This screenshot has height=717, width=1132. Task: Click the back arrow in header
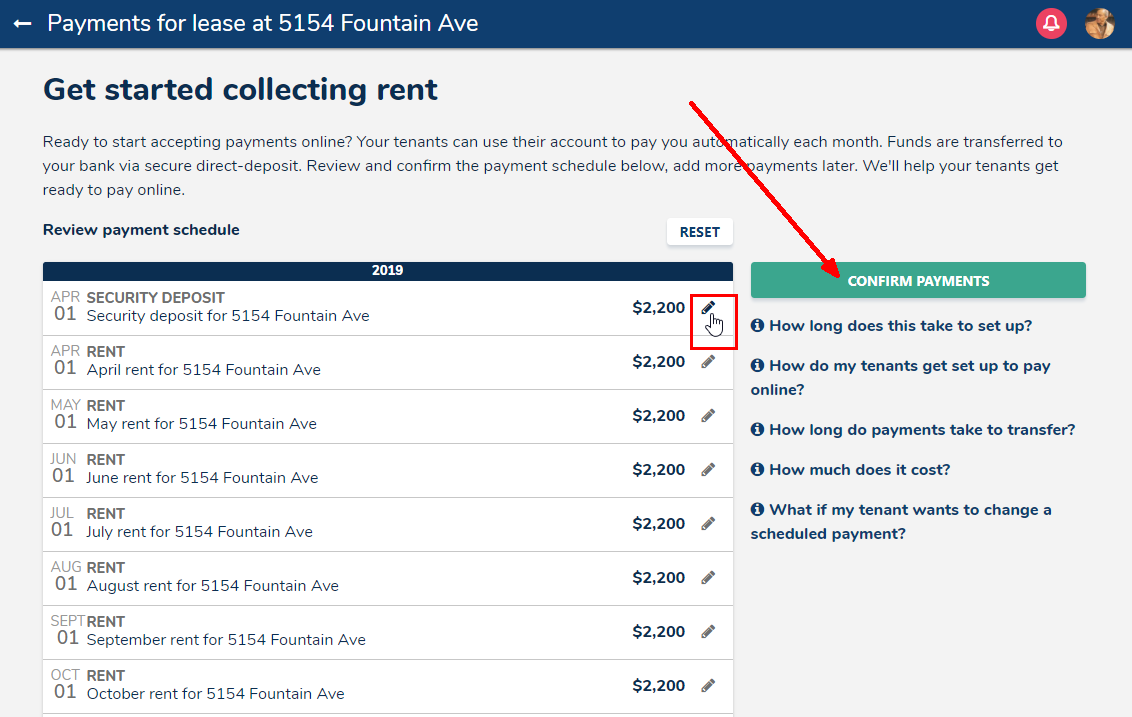(x=22, y=23)
